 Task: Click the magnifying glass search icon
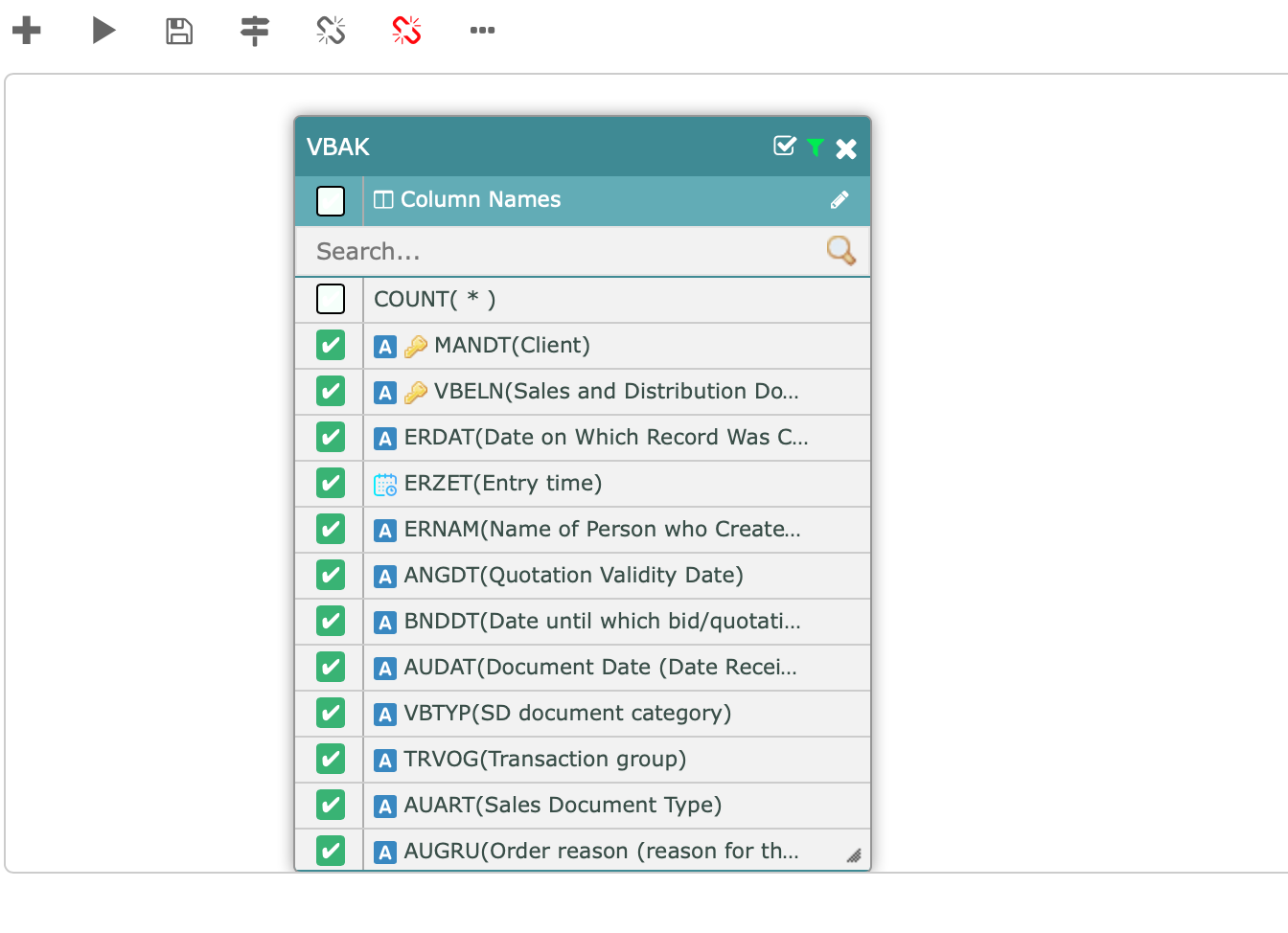tap(841, 250)
